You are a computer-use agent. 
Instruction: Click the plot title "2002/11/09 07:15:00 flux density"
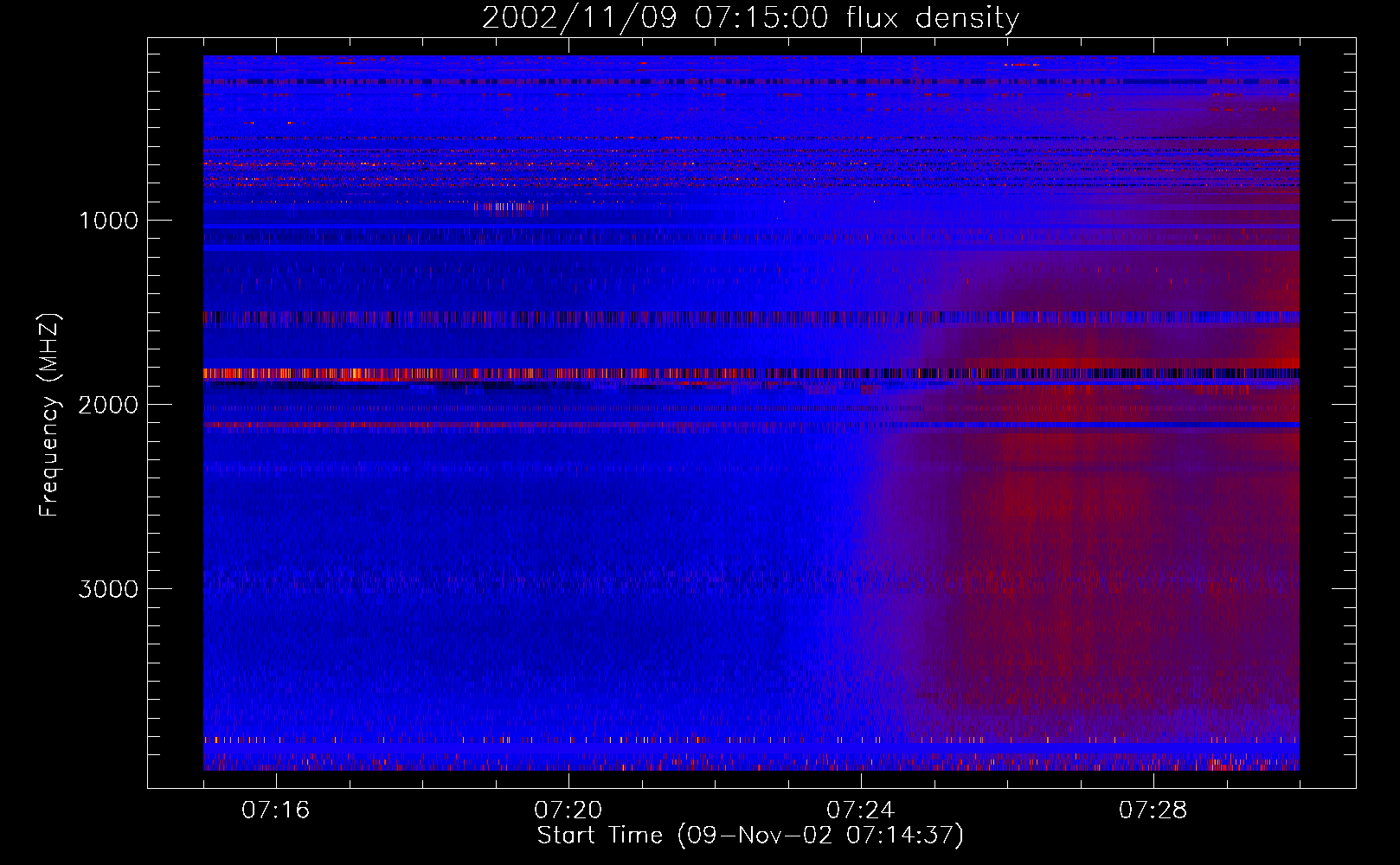750,17
